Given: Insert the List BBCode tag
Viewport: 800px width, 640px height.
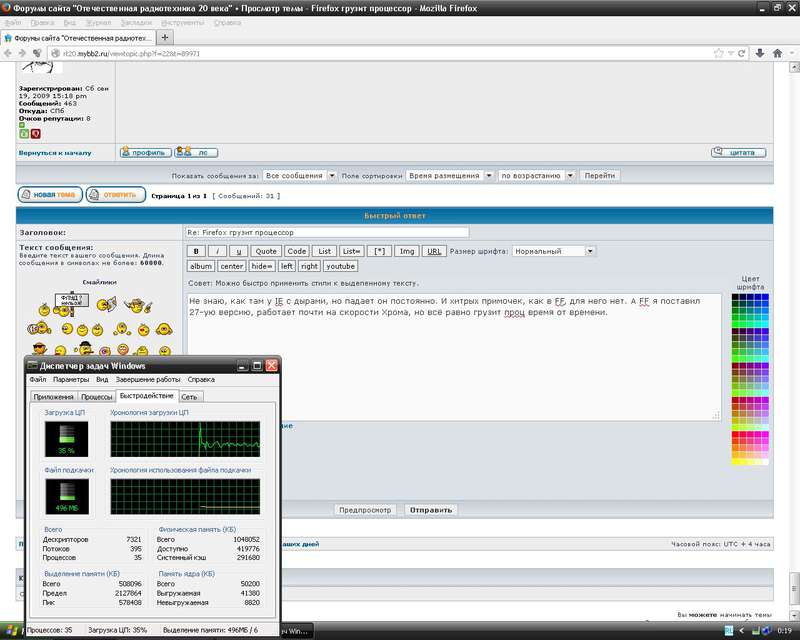Looking at the screenshot, I should tap(324, 251).
